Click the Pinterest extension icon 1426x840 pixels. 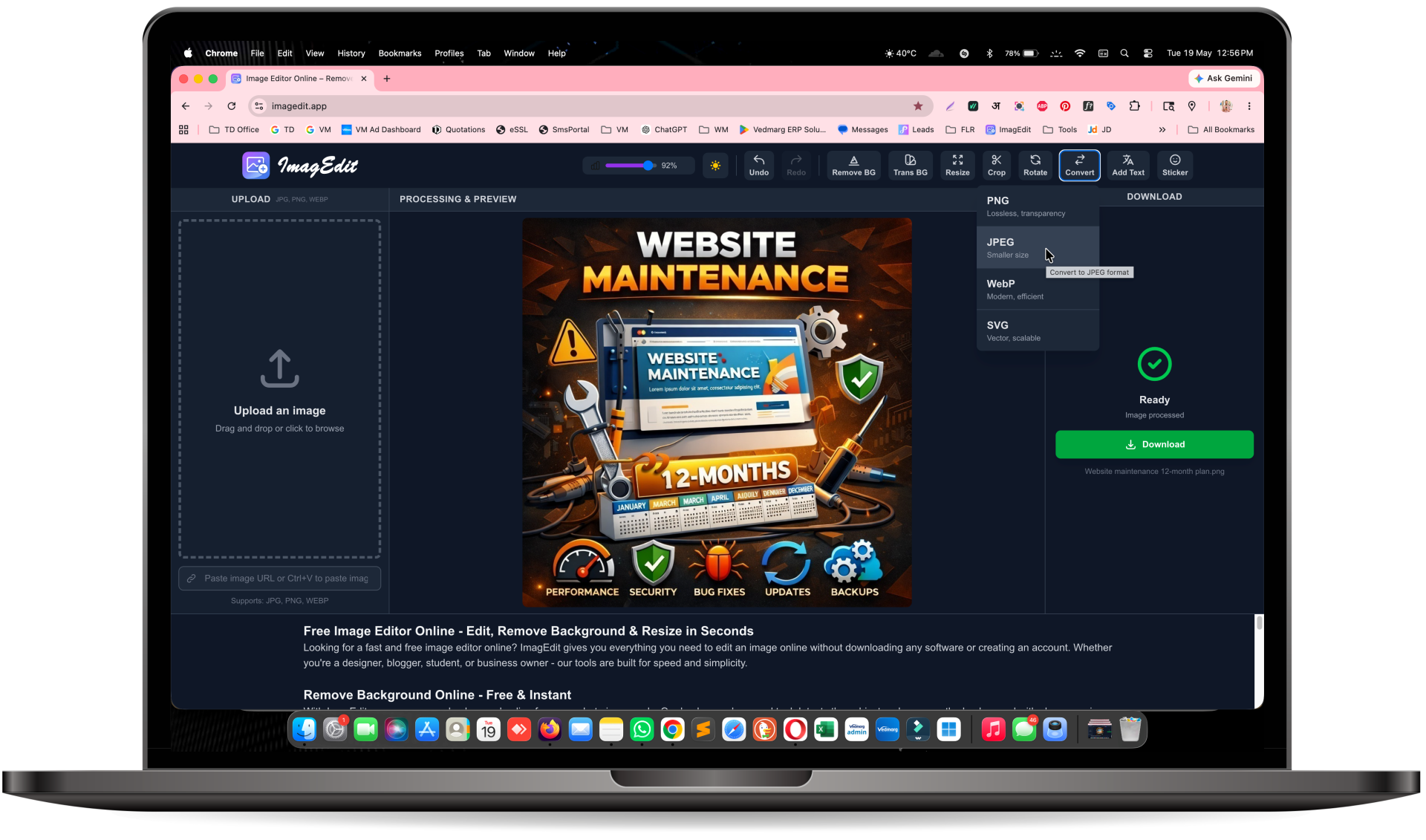[1065, 106]
